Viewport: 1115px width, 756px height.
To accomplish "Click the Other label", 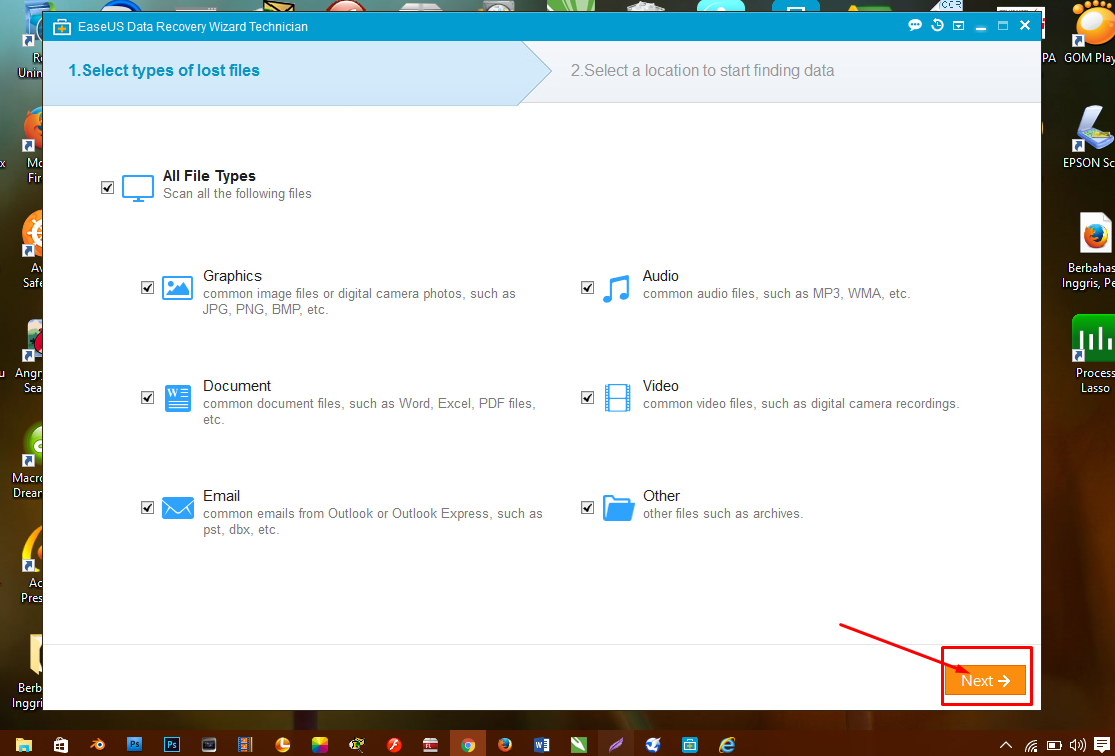I will point(661,496).
